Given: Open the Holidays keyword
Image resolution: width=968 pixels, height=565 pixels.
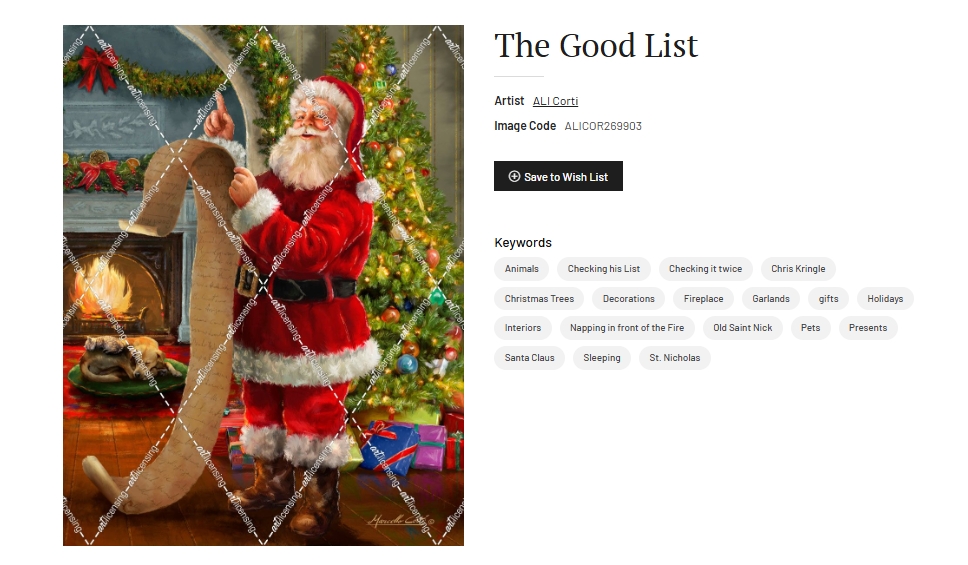Looking at the screenshot, I should [x=885, y=298].
